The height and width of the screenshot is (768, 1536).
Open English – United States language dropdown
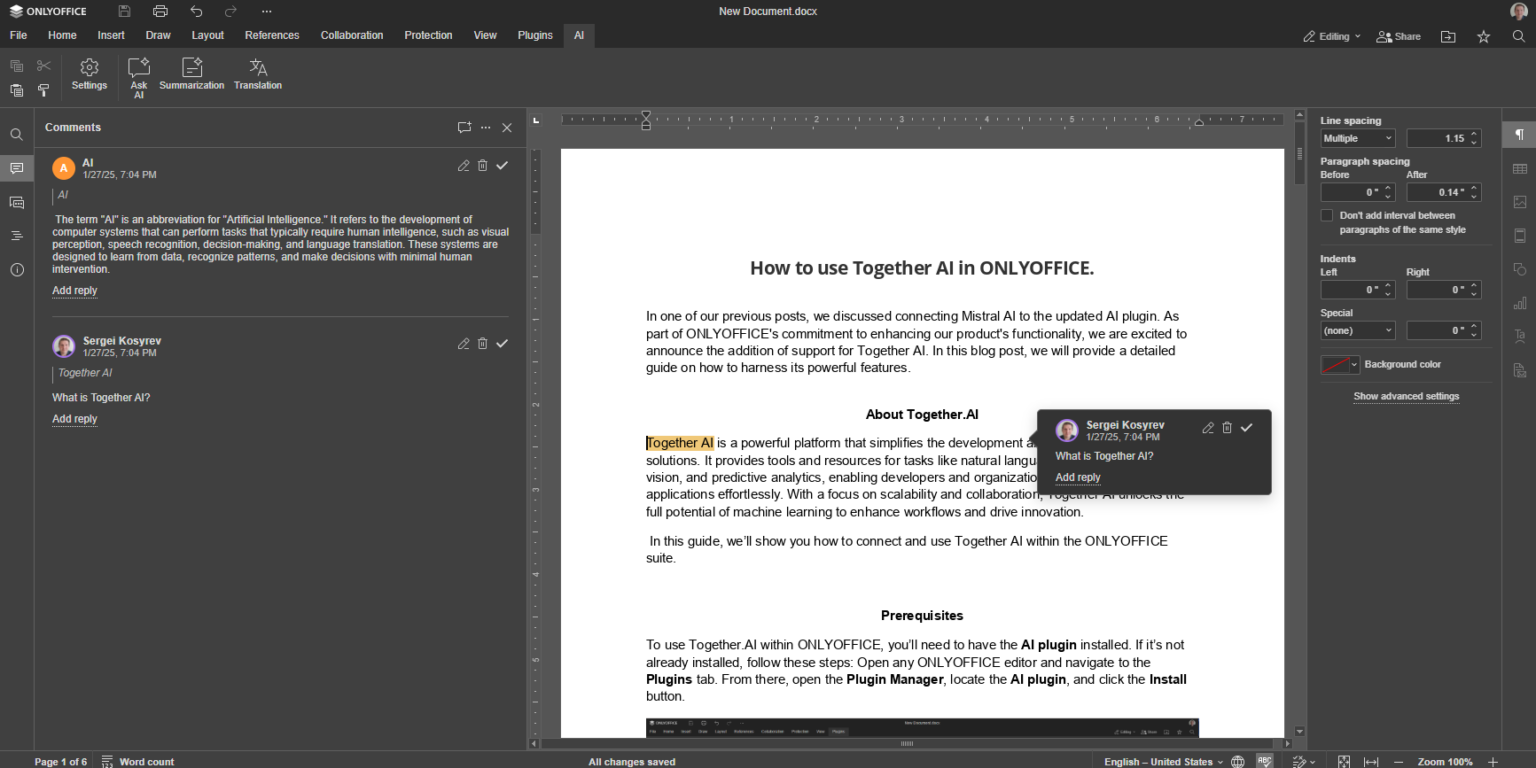tap(1164, 761)
